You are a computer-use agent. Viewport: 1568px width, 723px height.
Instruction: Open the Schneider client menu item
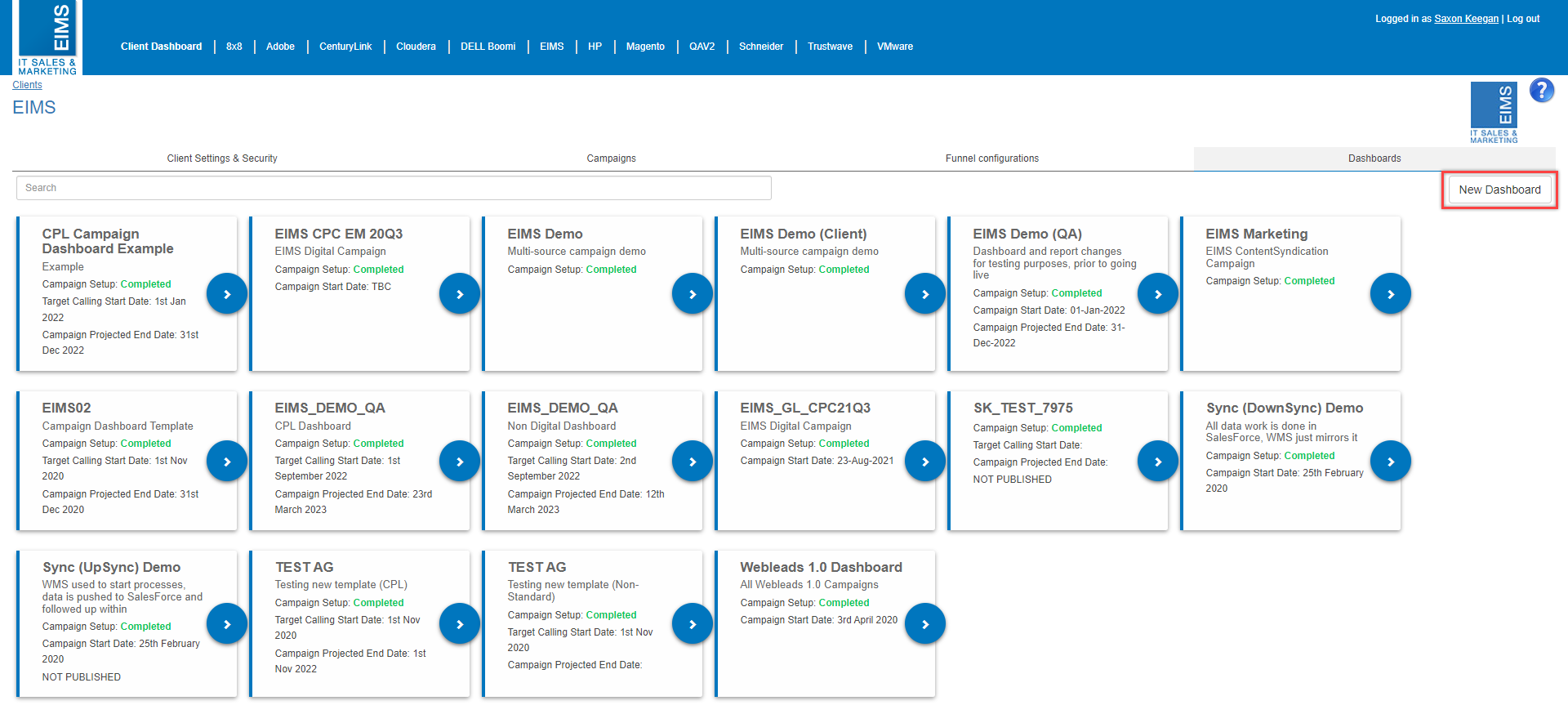tap(761, 47)
